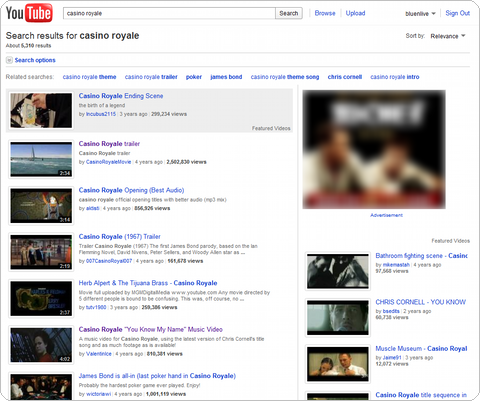
Task: Visit uploader wictoriawi's channel
Action: [99, 394]
